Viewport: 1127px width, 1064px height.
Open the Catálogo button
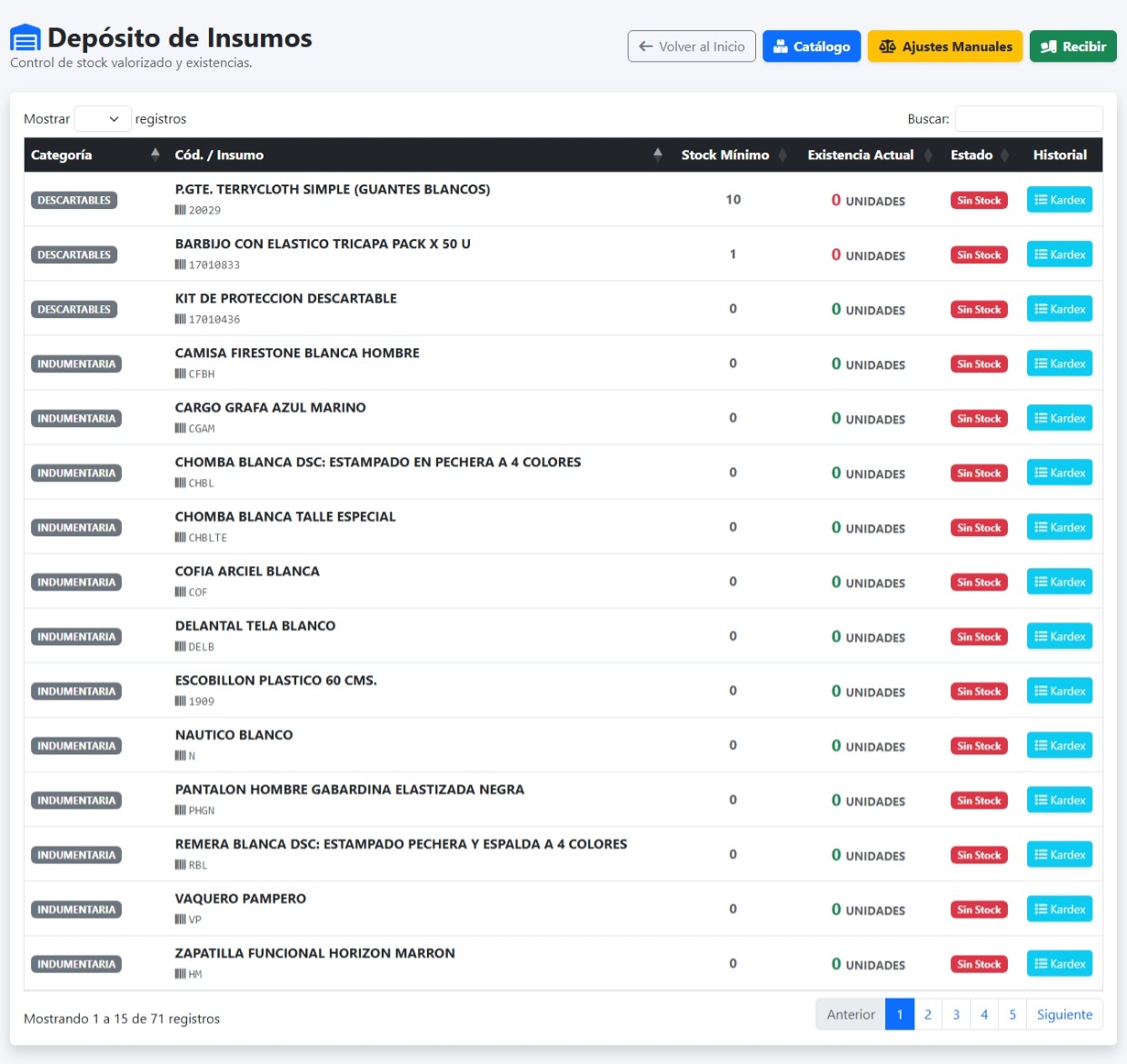(x=812, y=46)
